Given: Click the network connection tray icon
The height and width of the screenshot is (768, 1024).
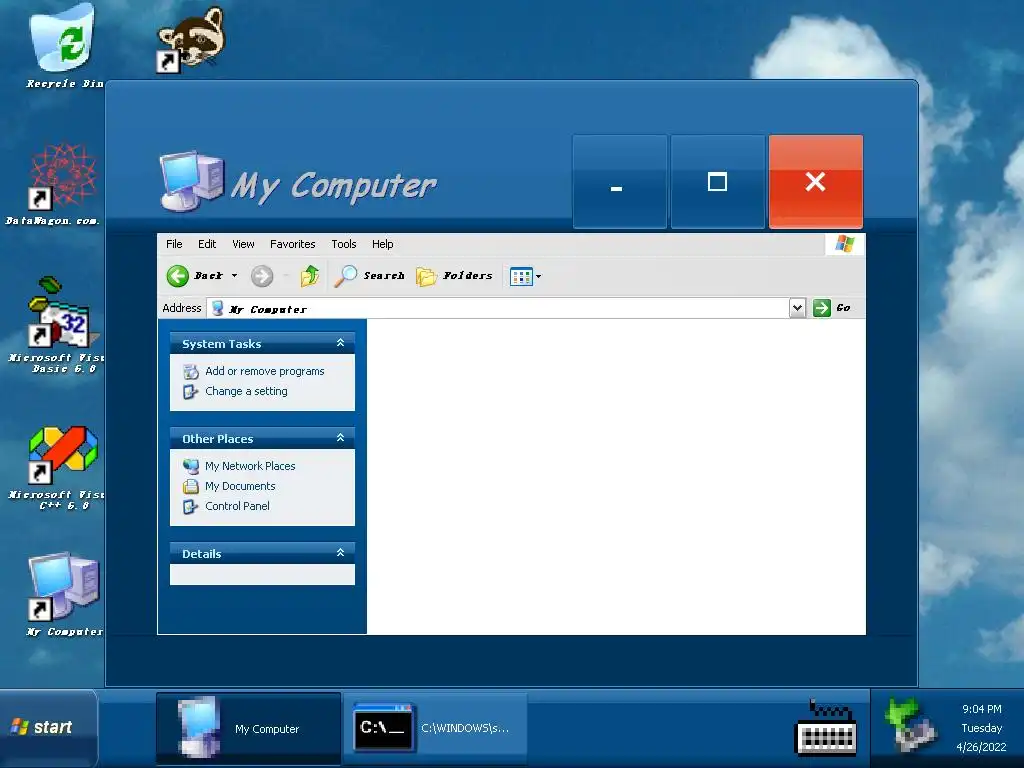Looking at the screenshot, I should click(912, 725).
